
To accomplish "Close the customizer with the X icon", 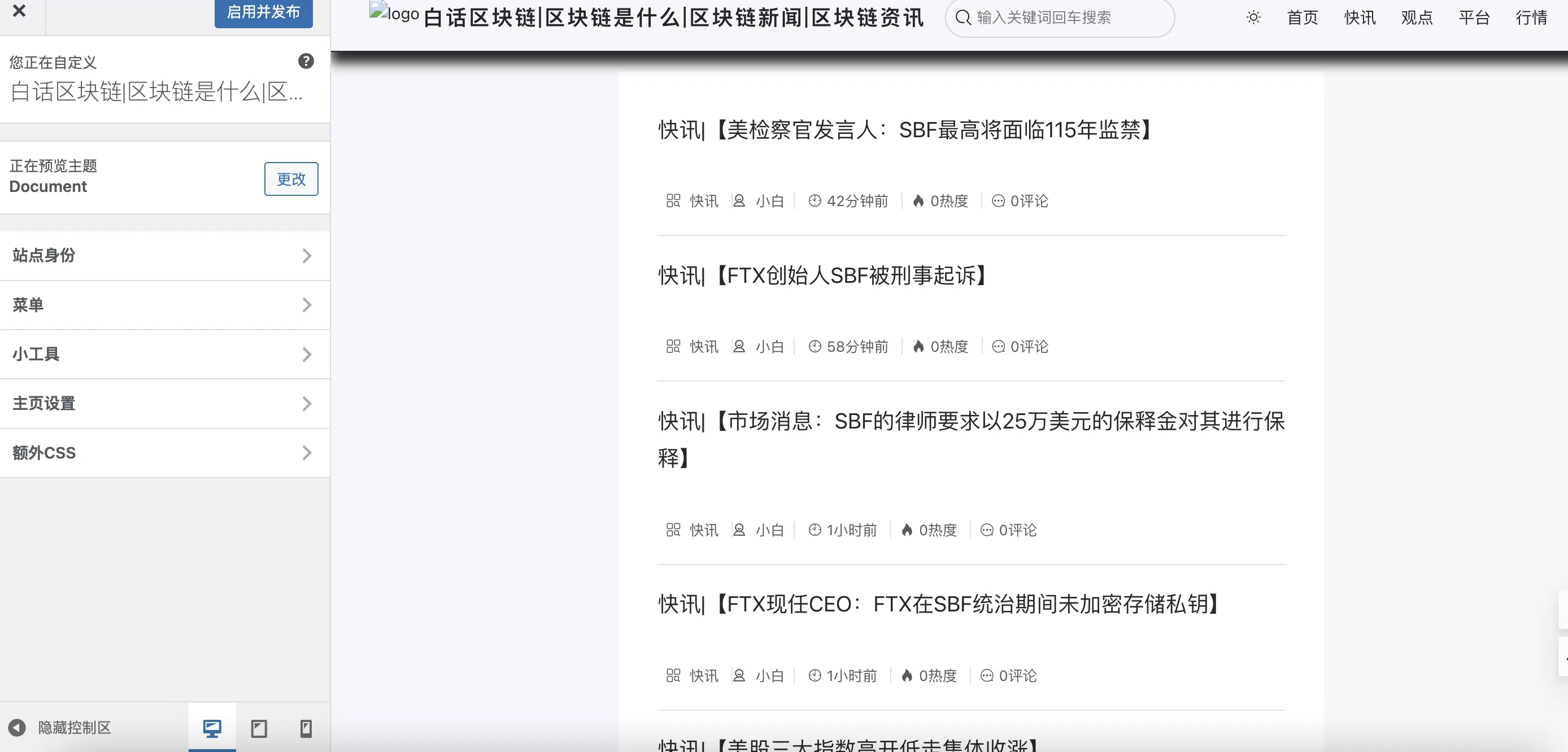I will 19,10.
